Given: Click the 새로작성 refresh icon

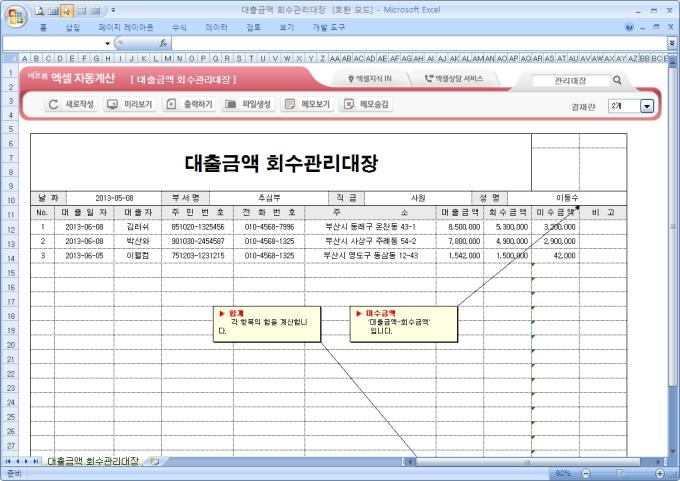Looking at the screenshot, I should [x=53, y=104].
